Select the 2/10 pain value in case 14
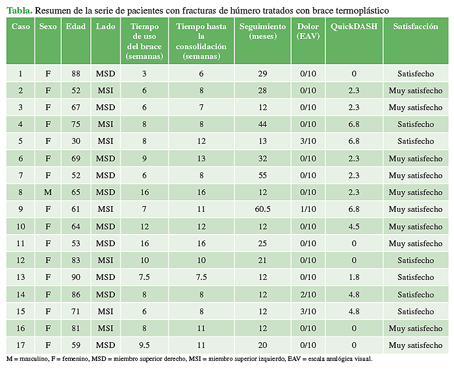The image size is (454, 370). point(308,295)
